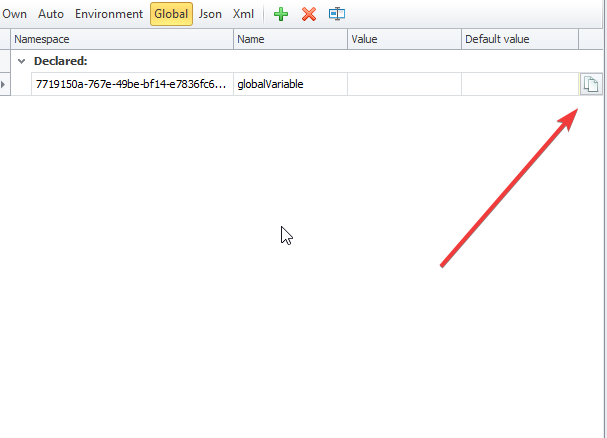Add a new variable with the green plus
This screenshot has height=438, width=607.
281,14
